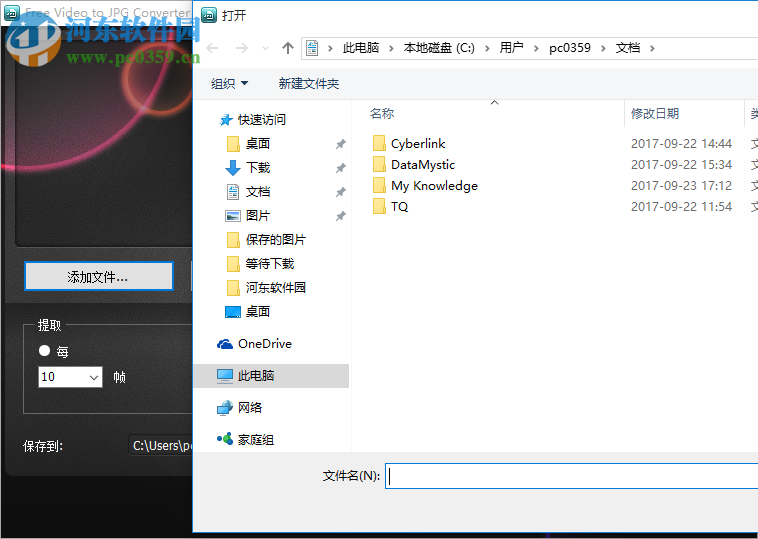
Task: Click the 保存到 path field in converter
Action: (161, 446)
